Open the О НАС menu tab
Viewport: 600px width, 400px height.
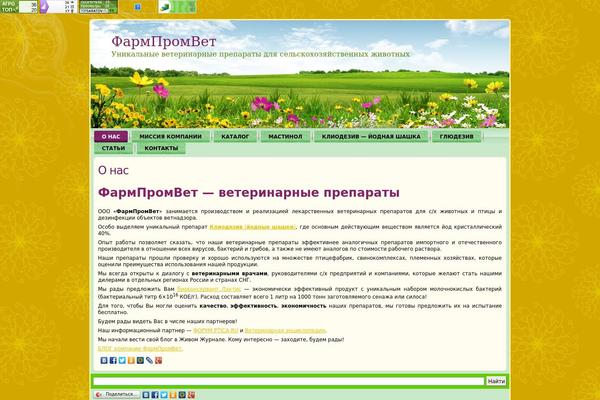pyautogui.click(x=111, y=136)
